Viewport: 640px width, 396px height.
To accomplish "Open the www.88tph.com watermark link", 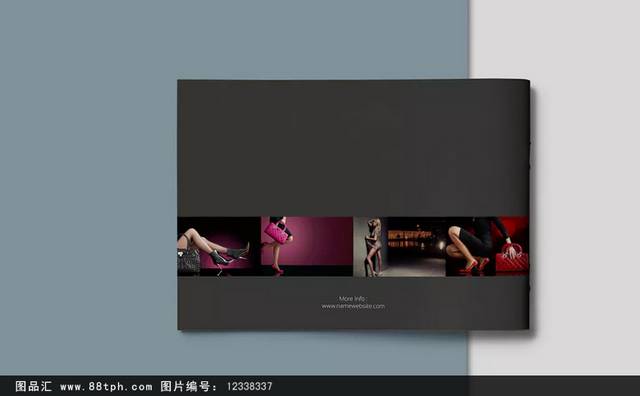I will click(x=106, y=387).
